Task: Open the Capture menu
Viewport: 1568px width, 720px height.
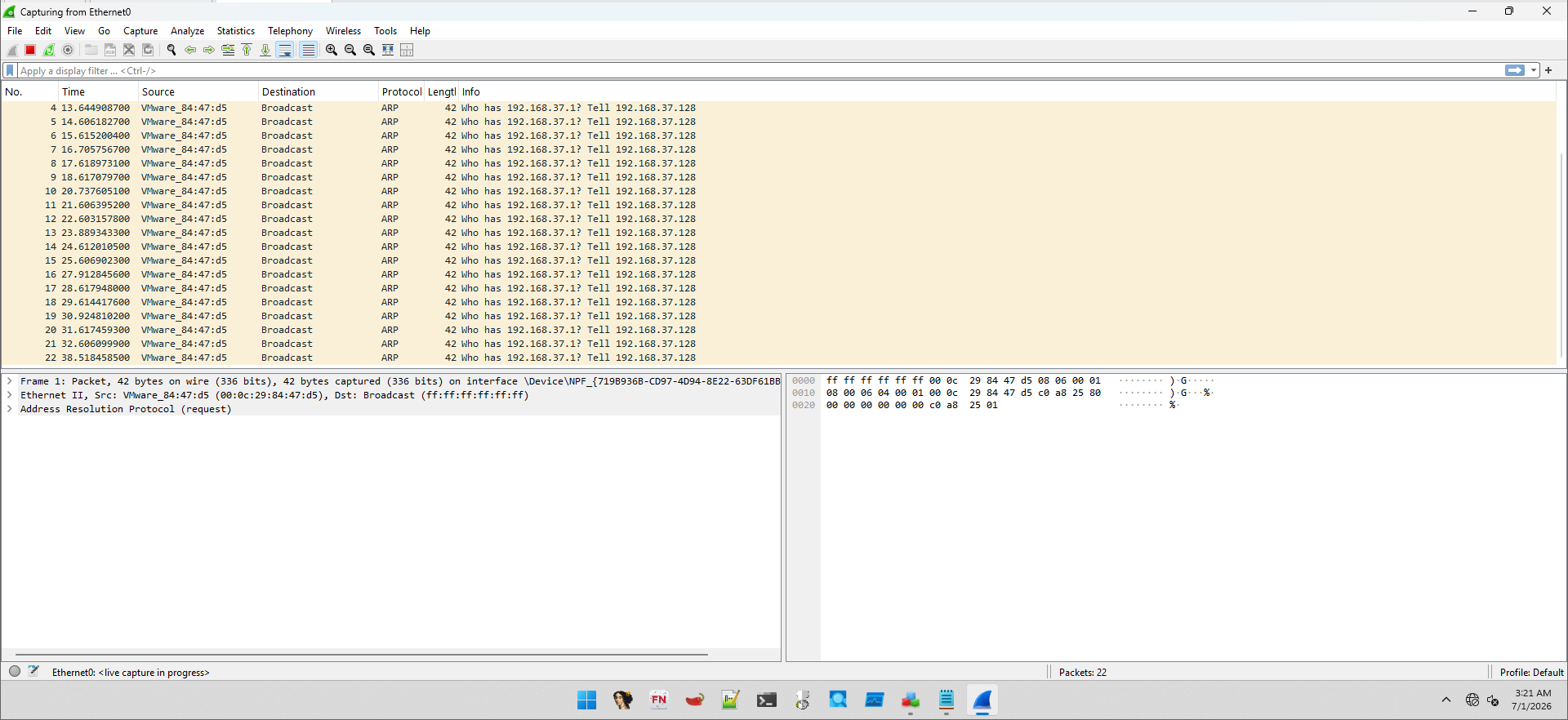Action: tap(140, 31)
